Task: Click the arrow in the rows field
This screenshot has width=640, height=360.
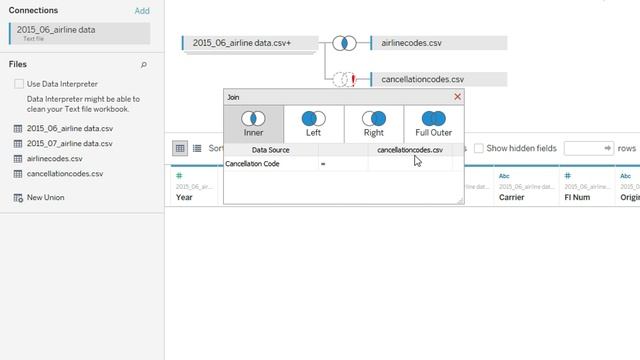Action: 608,149
